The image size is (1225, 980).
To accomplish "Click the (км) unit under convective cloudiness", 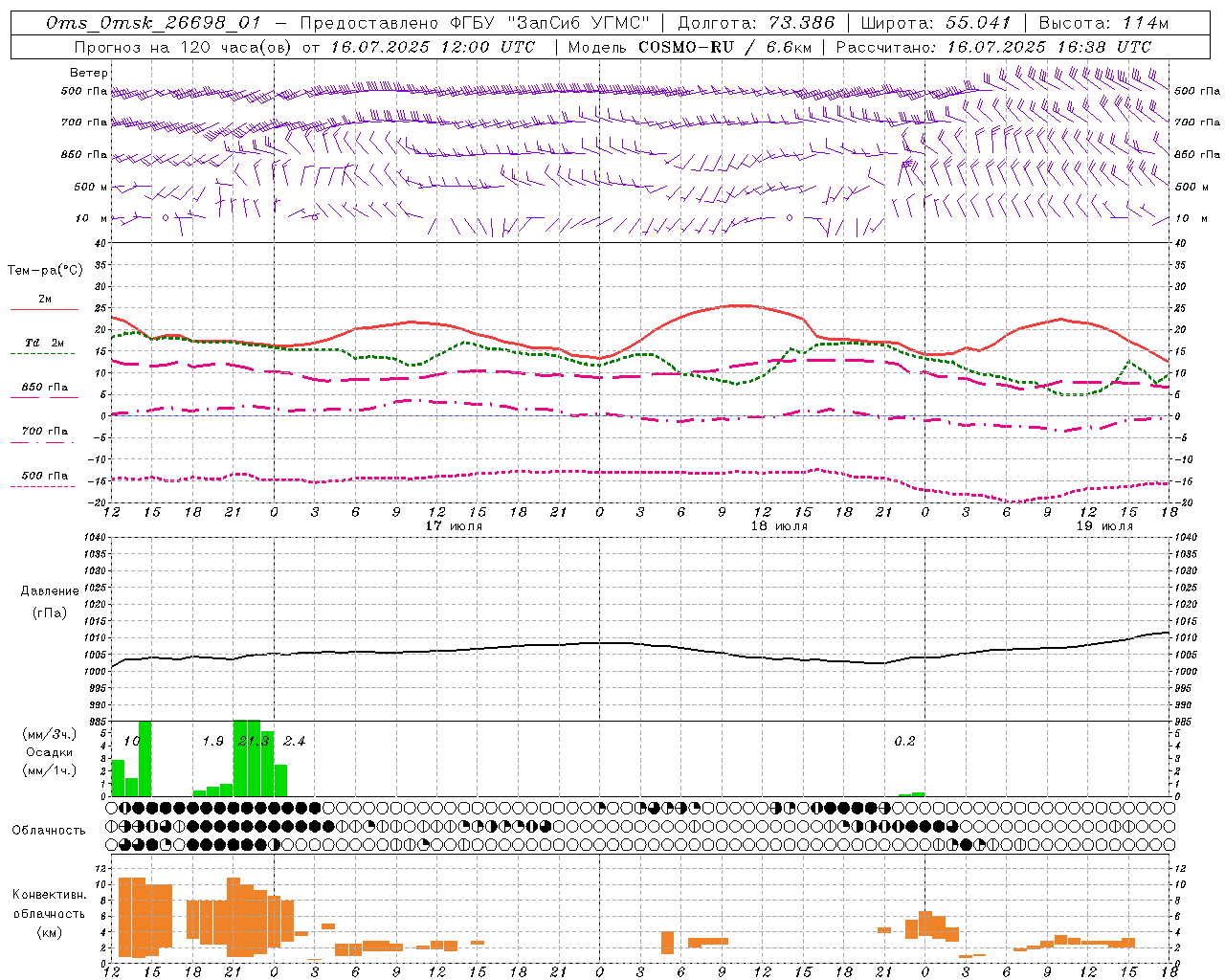I will [49, 932].
